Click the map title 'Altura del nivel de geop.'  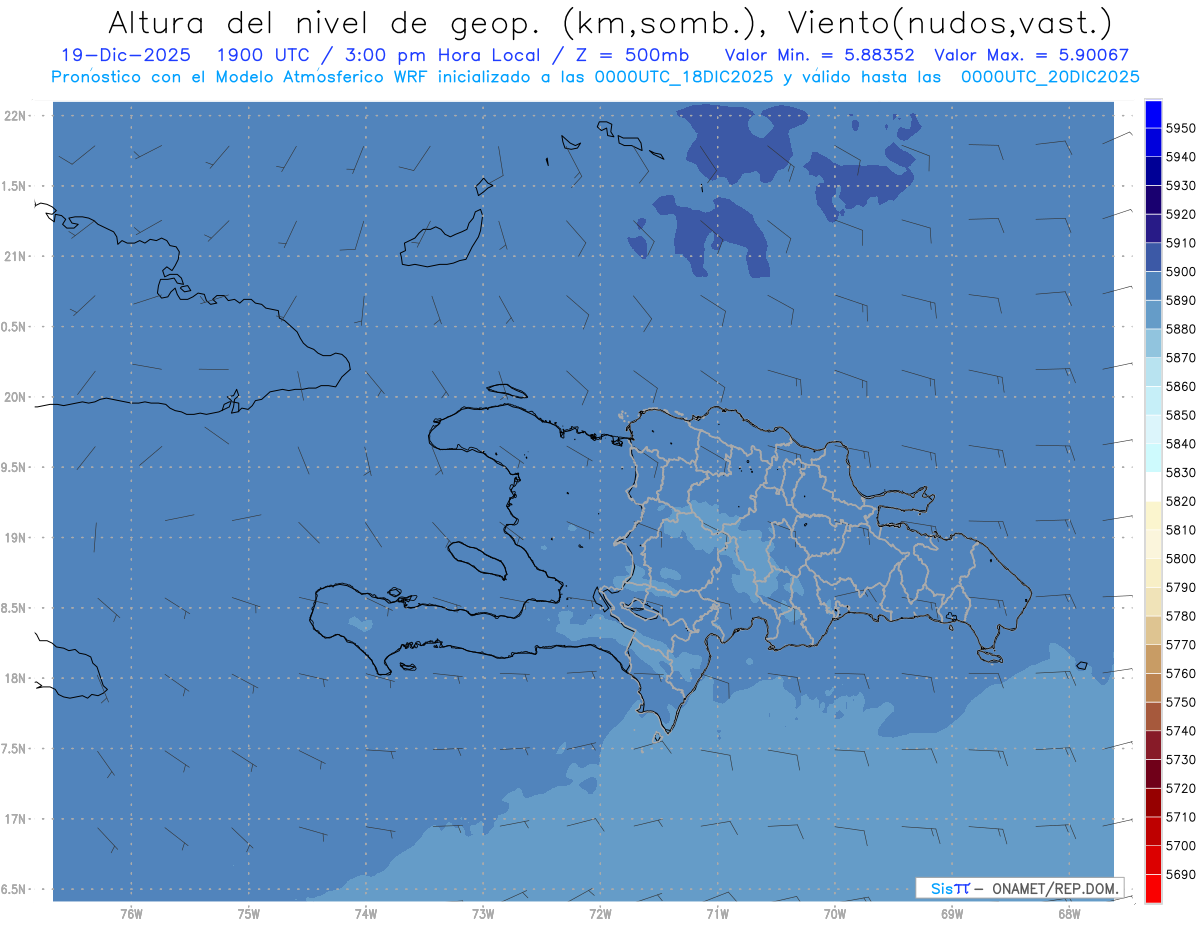click(325, 22)
